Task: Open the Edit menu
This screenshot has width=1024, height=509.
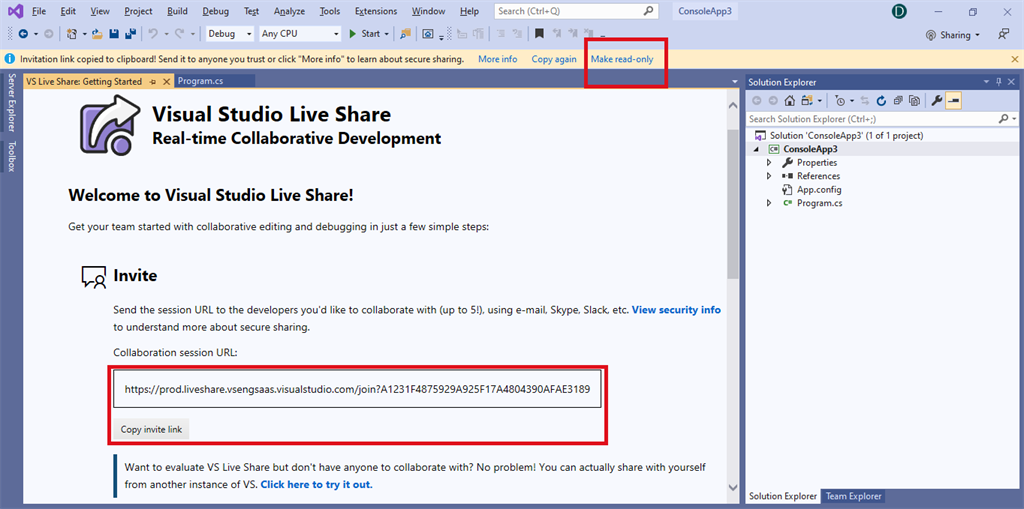Action: [68, 11]
